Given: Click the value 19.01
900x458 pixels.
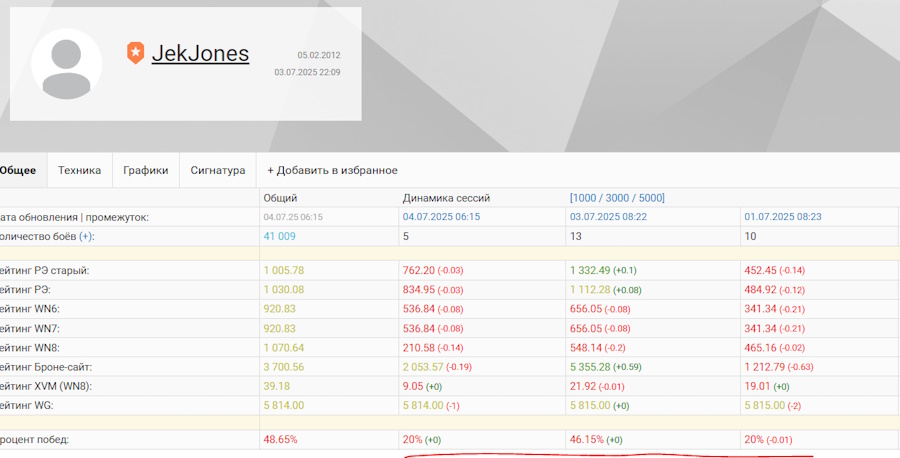Looking at the screenshot, I should click(x=757, y=386).
